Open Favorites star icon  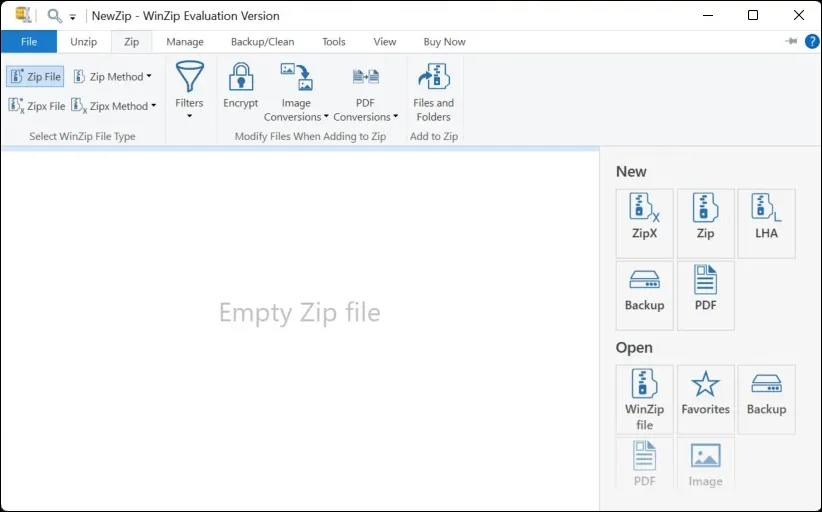coord(706,399)
